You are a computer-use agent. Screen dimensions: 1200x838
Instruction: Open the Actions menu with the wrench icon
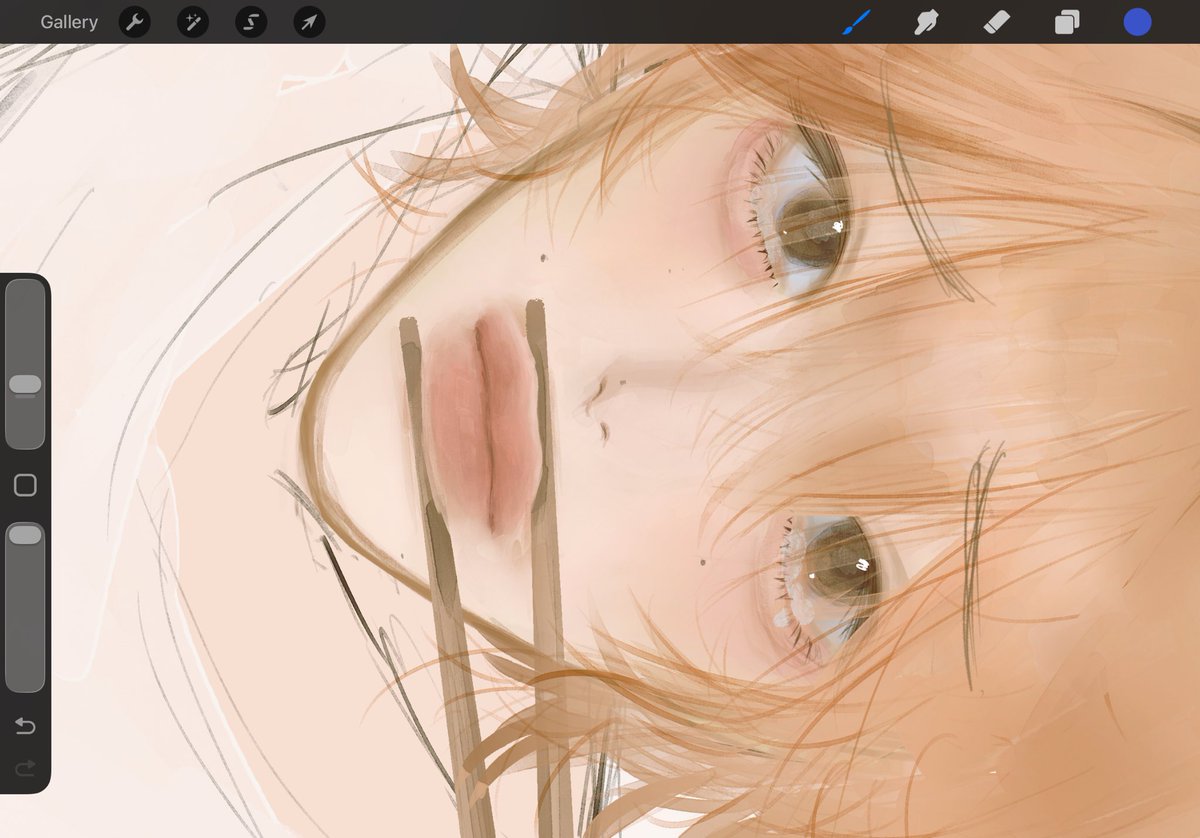(134, 21)
